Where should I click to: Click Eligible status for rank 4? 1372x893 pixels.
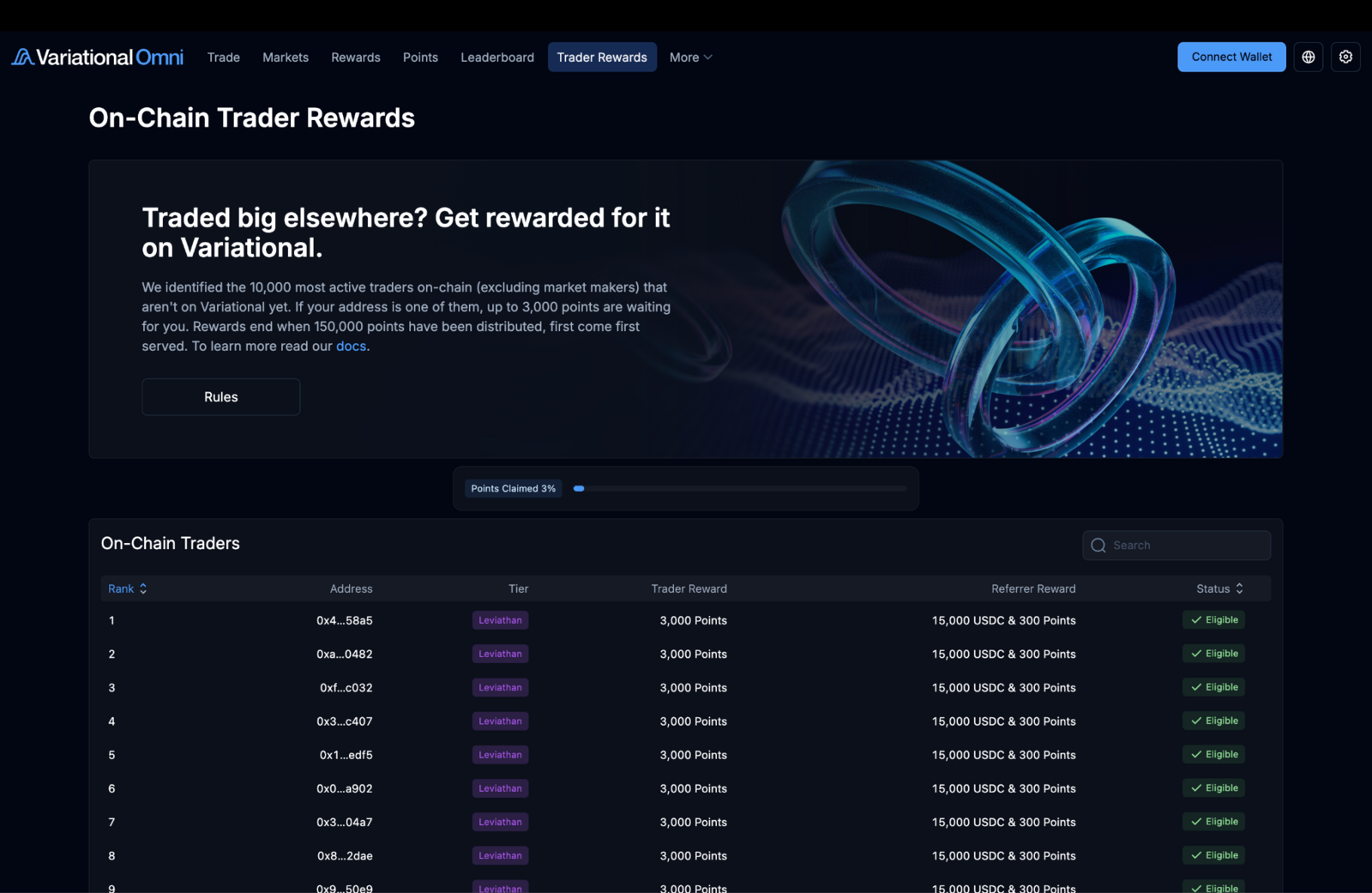tap(1213, 721)
